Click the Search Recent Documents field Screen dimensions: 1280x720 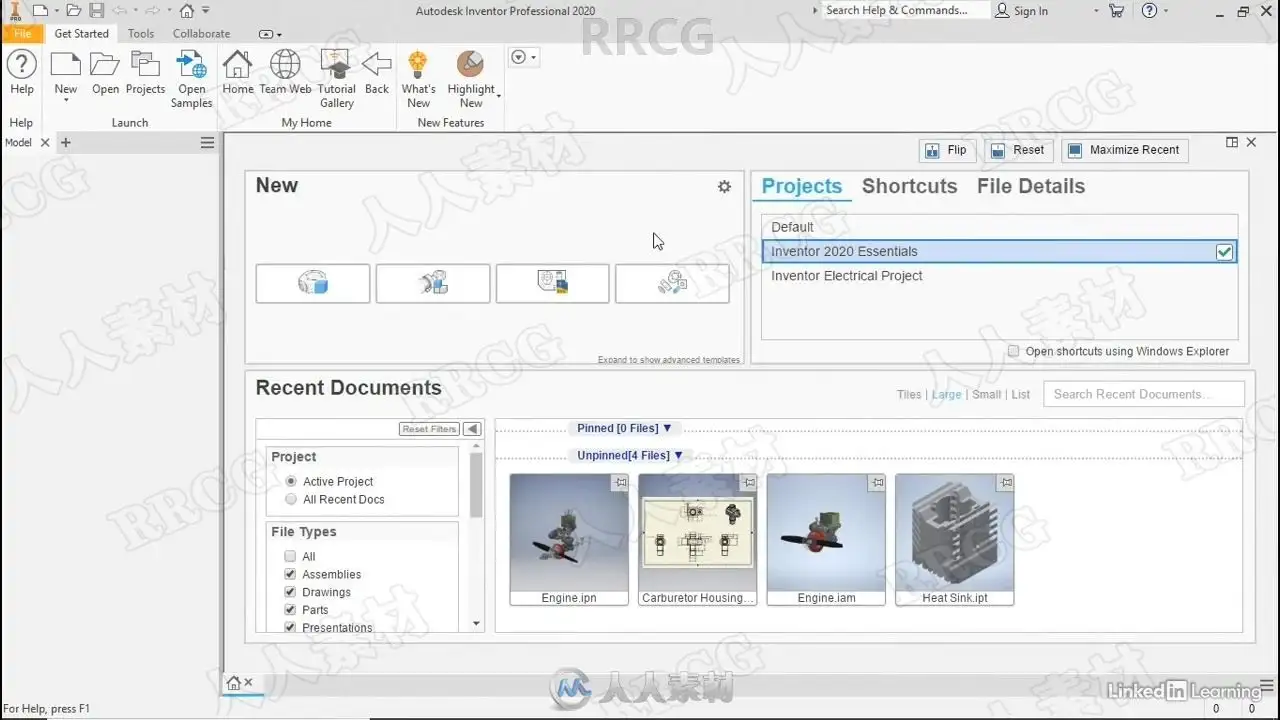click(1144, 394)
